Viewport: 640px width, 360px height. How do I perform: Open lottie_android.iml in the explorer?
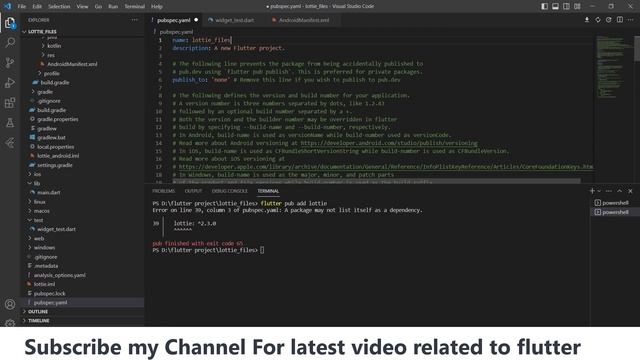coord(58,156)
